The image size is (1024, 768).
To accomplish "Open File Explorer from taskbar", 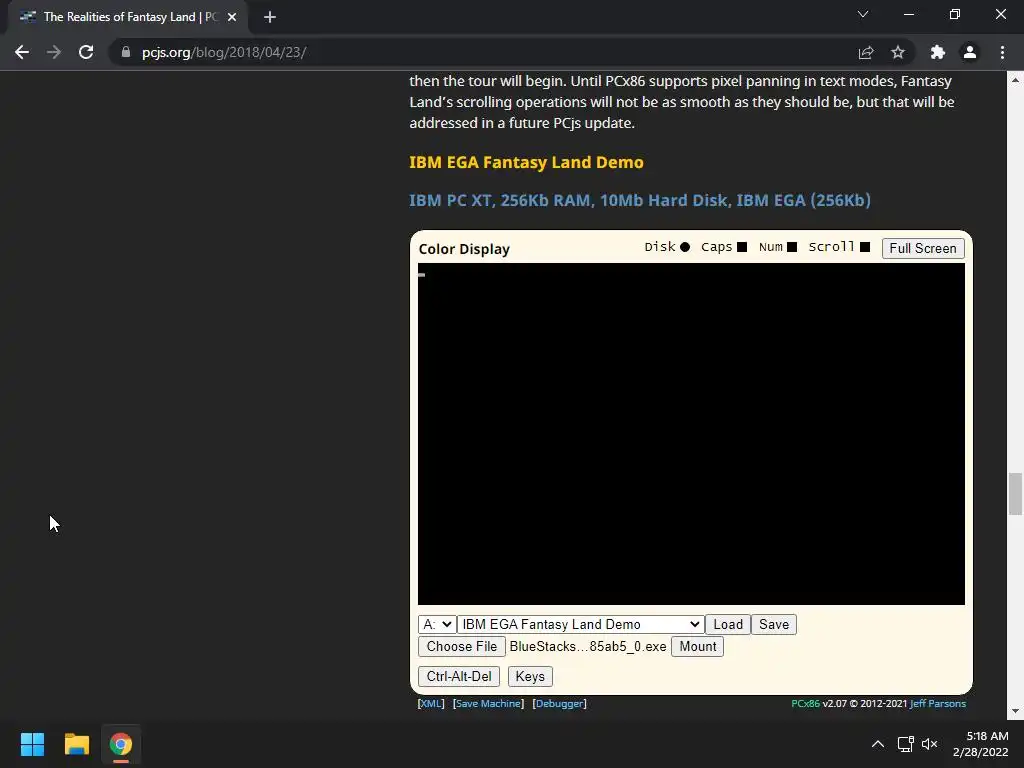I will pyautogui.click(x=76, y=744).
